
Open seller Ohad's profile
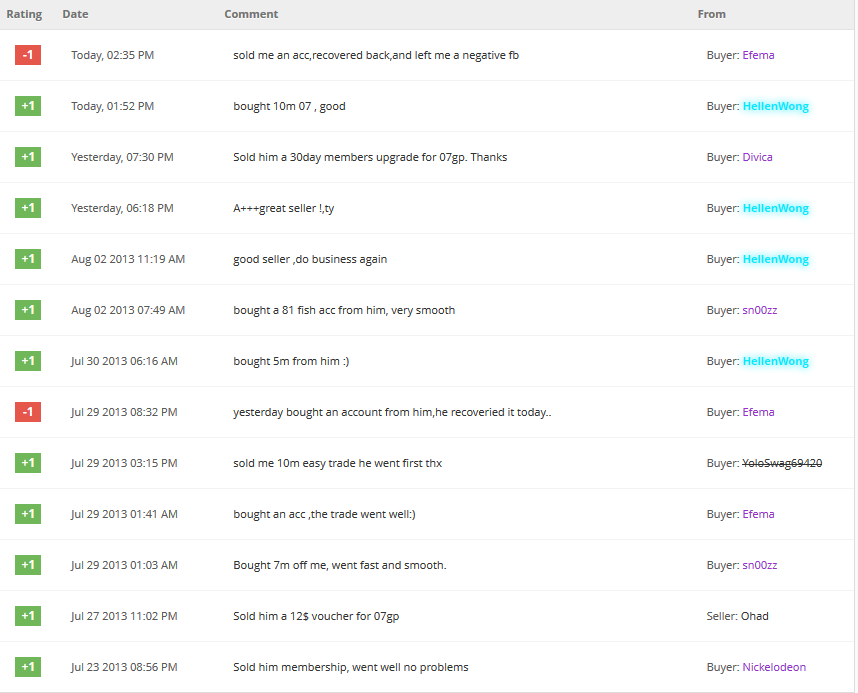click(755, 616)
